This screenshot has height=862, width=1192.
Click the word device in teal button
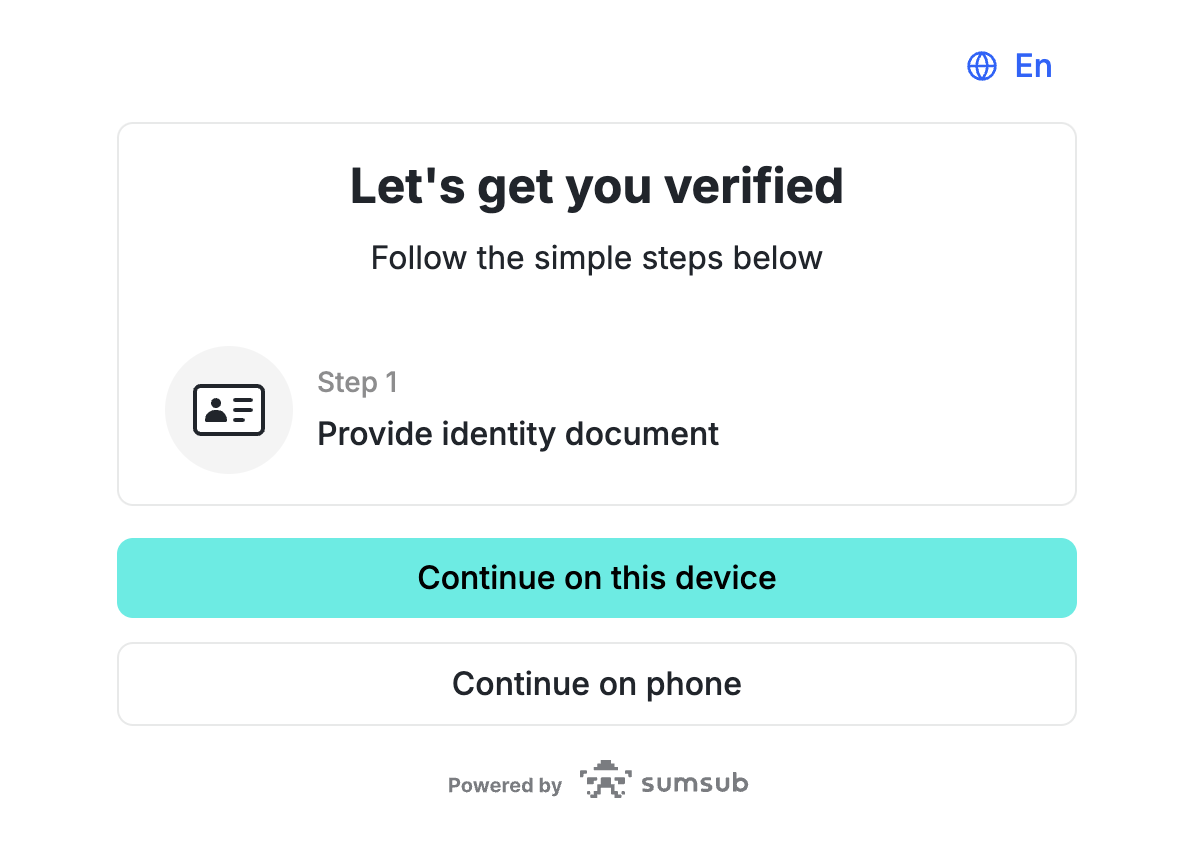(x=726, y=578)
